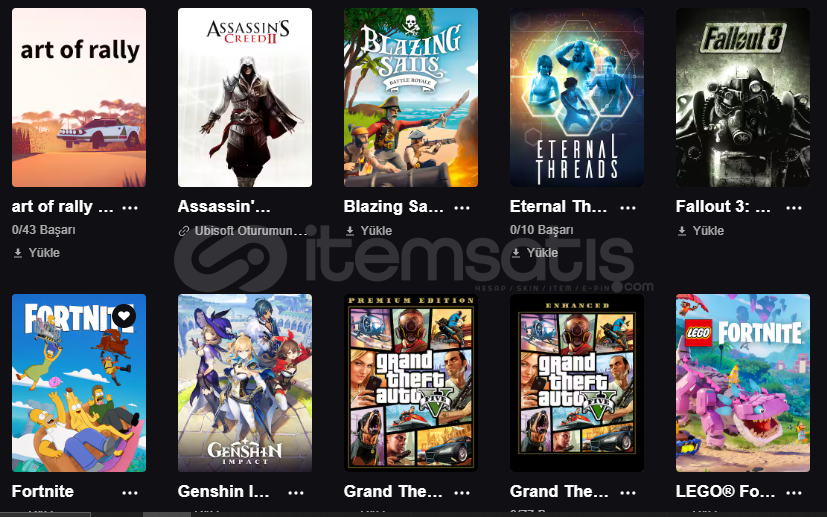
Task: Click Yükle under Blazing Sails
Action: 368,231
